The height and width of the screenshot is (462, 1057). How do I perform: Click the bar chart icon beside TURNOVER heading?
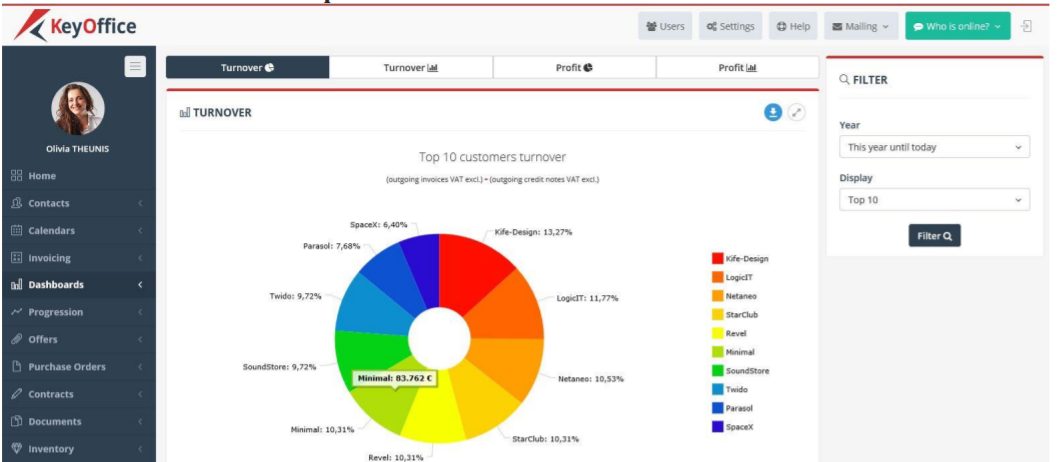(x=185, y=113)
